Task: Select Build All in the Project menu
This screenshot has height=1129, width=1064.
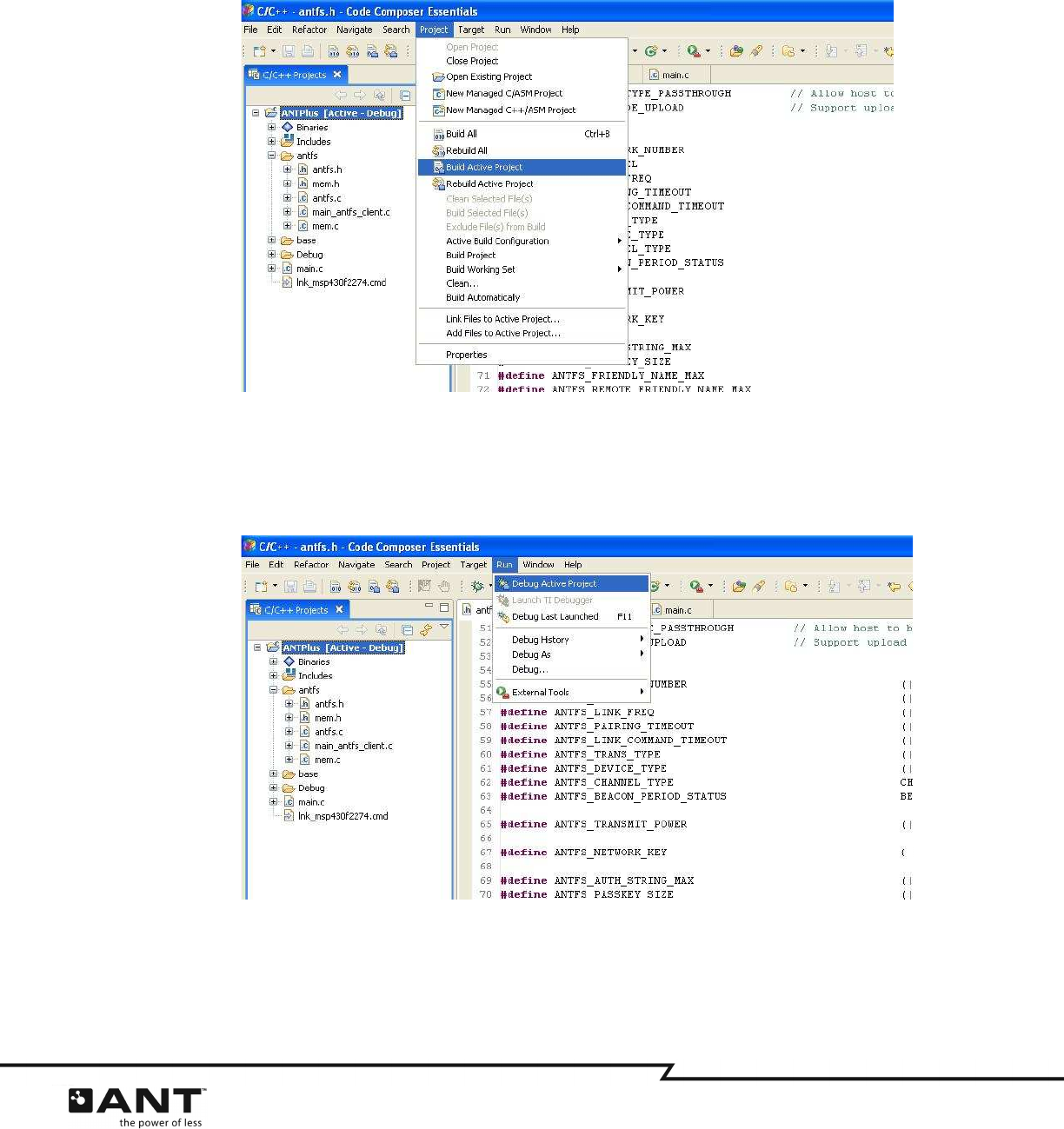Action: [x=522, y=134]
